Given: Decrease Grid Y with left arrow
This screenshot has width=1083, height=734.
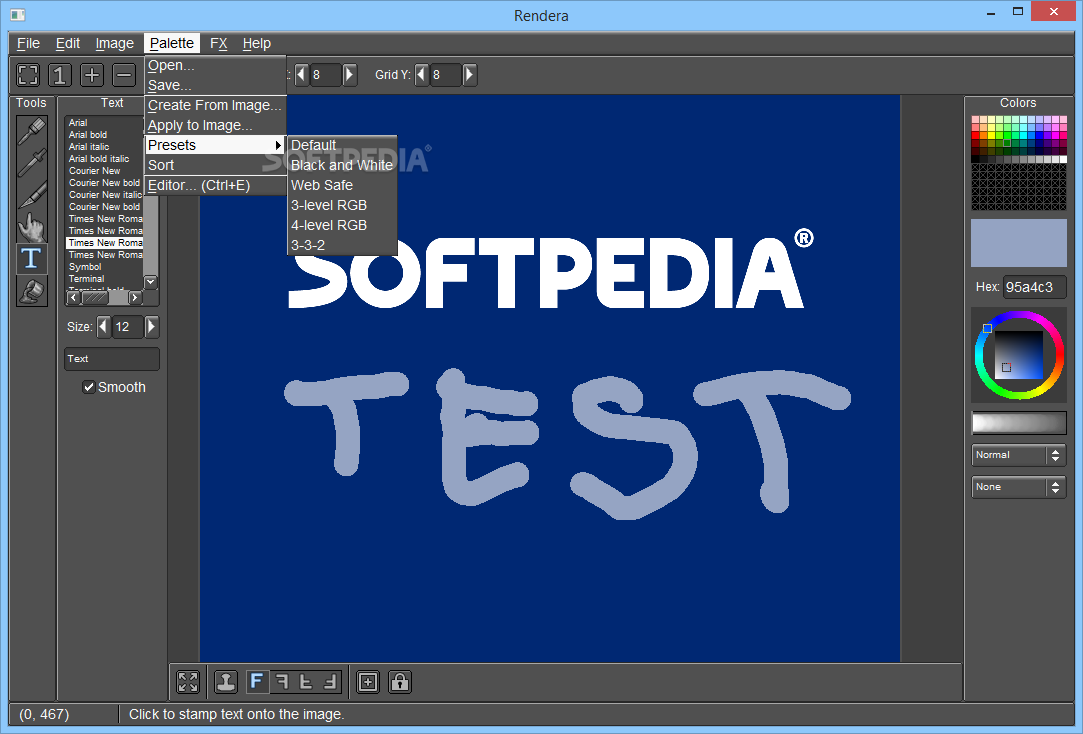Looking at the screenshot, I should [x=421, y=75].
